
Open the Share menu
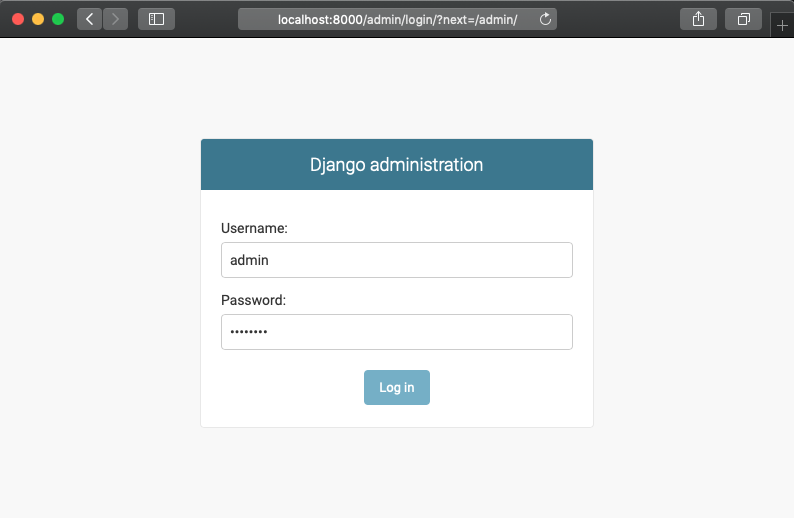pyautogui.click(x=698, y=19)
